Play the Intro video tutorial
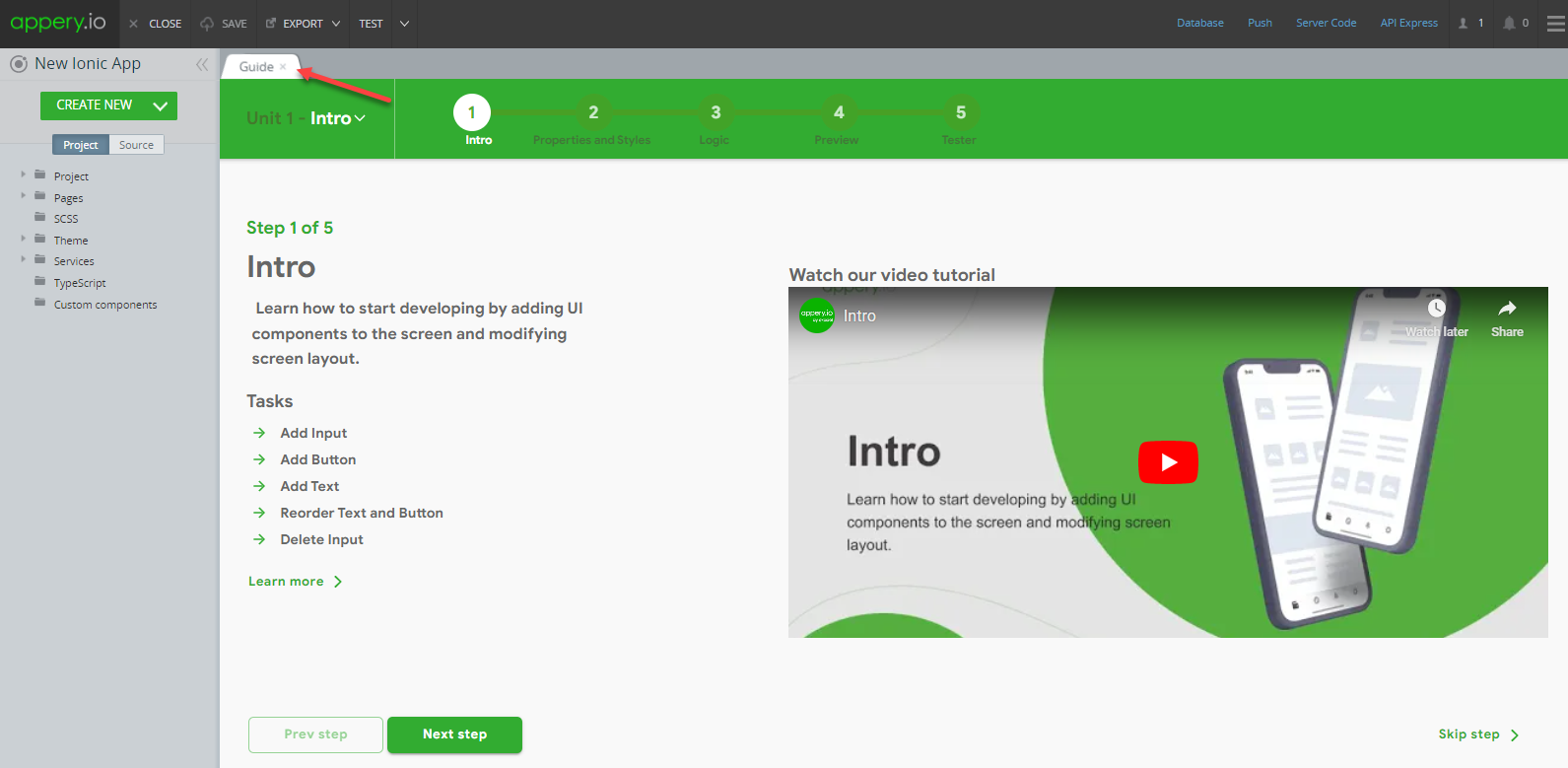This screenshot has height=768, width=1568. (x=1168, y=462)
